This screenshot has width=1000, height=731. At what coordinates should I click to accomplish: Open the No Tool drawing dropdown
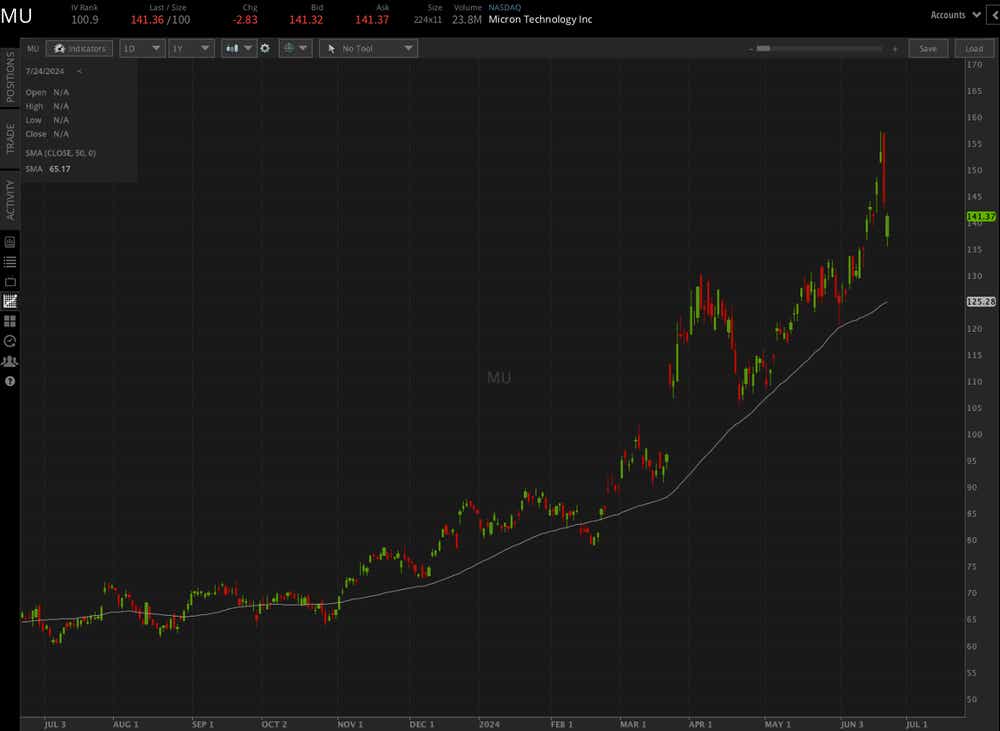tap(368, 48)
